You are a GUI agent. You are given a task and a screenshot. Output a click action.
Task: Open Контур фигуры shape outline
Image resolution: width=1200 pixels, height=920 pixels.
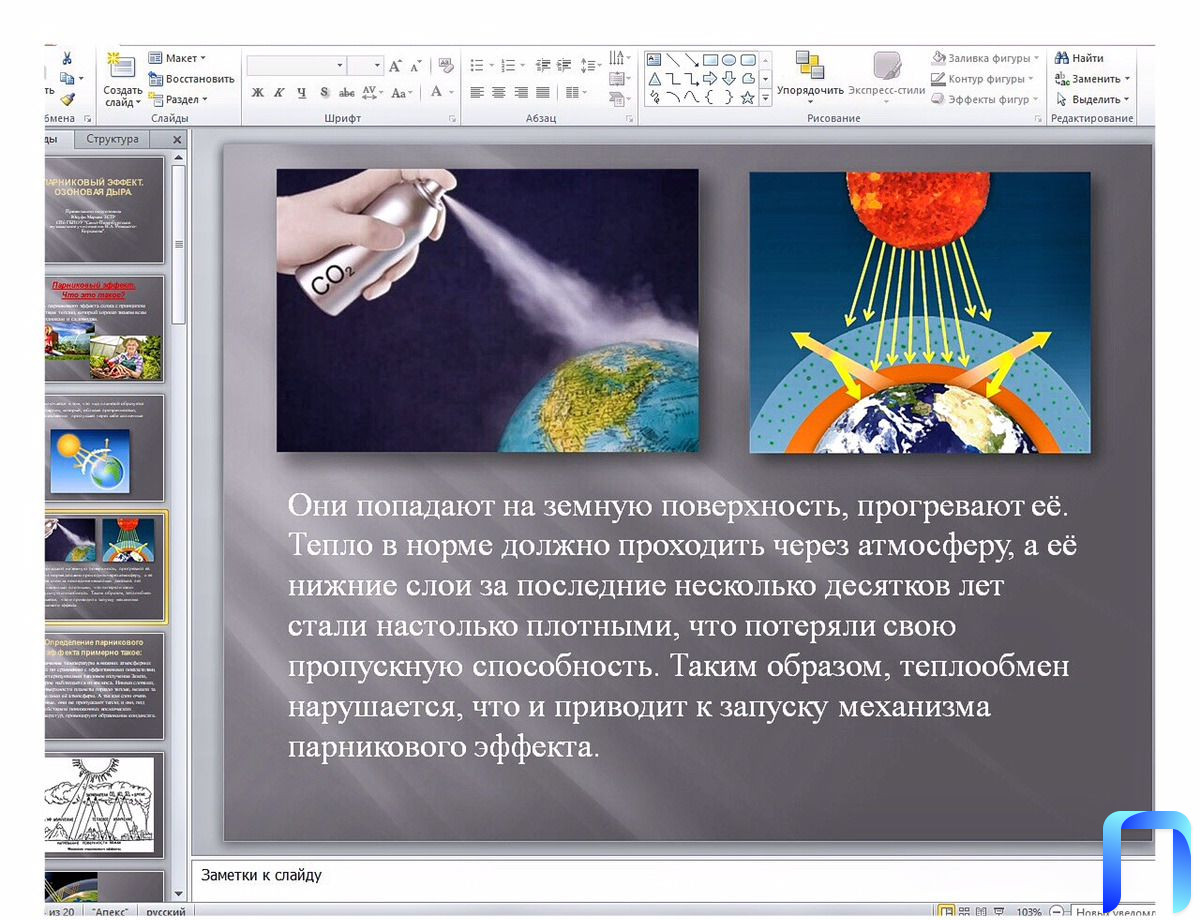tap(982, 78)
